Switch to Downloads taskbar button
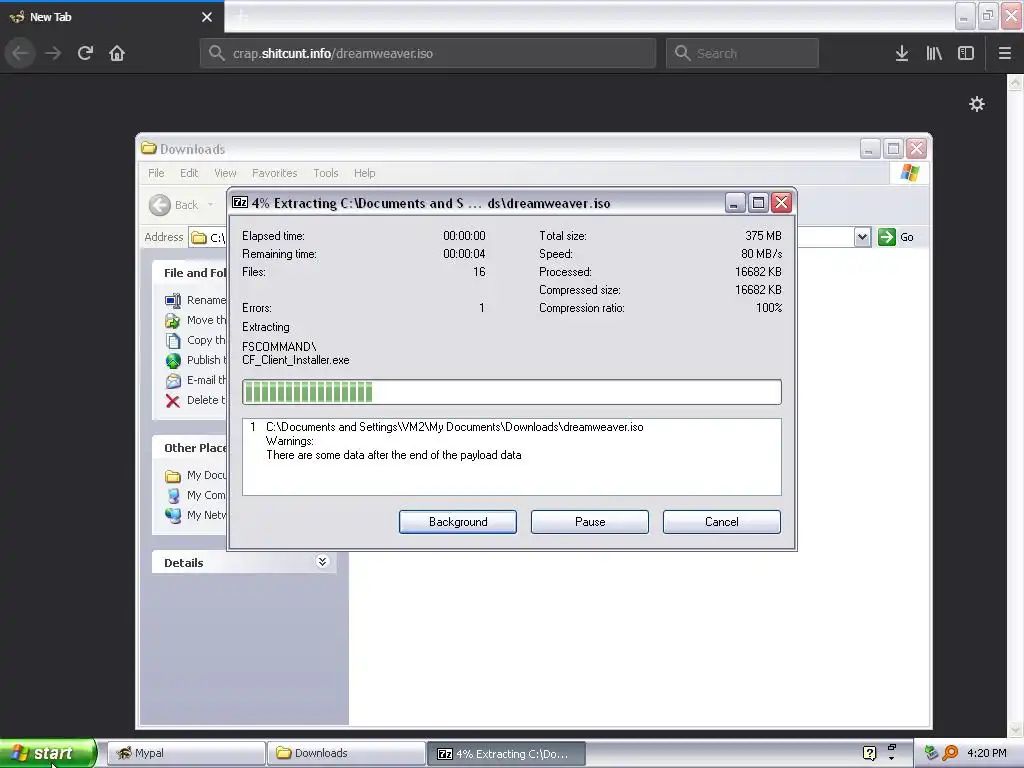 (346, 753)
